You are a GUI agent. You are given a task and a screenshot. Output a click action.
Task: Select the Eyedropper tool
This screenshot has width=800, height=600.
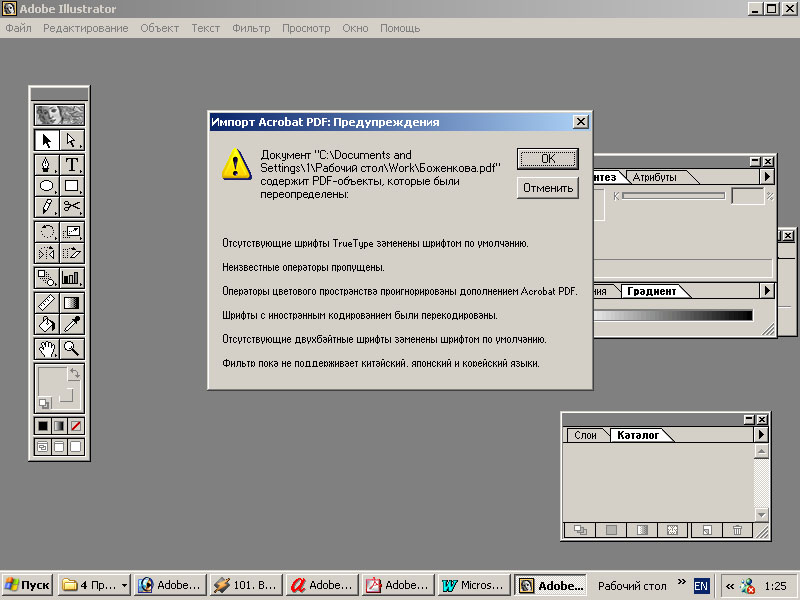[71, 324]
